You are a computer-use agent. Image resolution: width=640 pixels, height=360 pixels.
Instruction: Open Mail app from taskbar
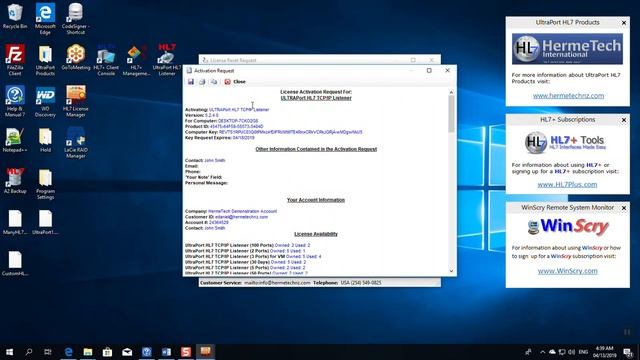coord(127,352)
